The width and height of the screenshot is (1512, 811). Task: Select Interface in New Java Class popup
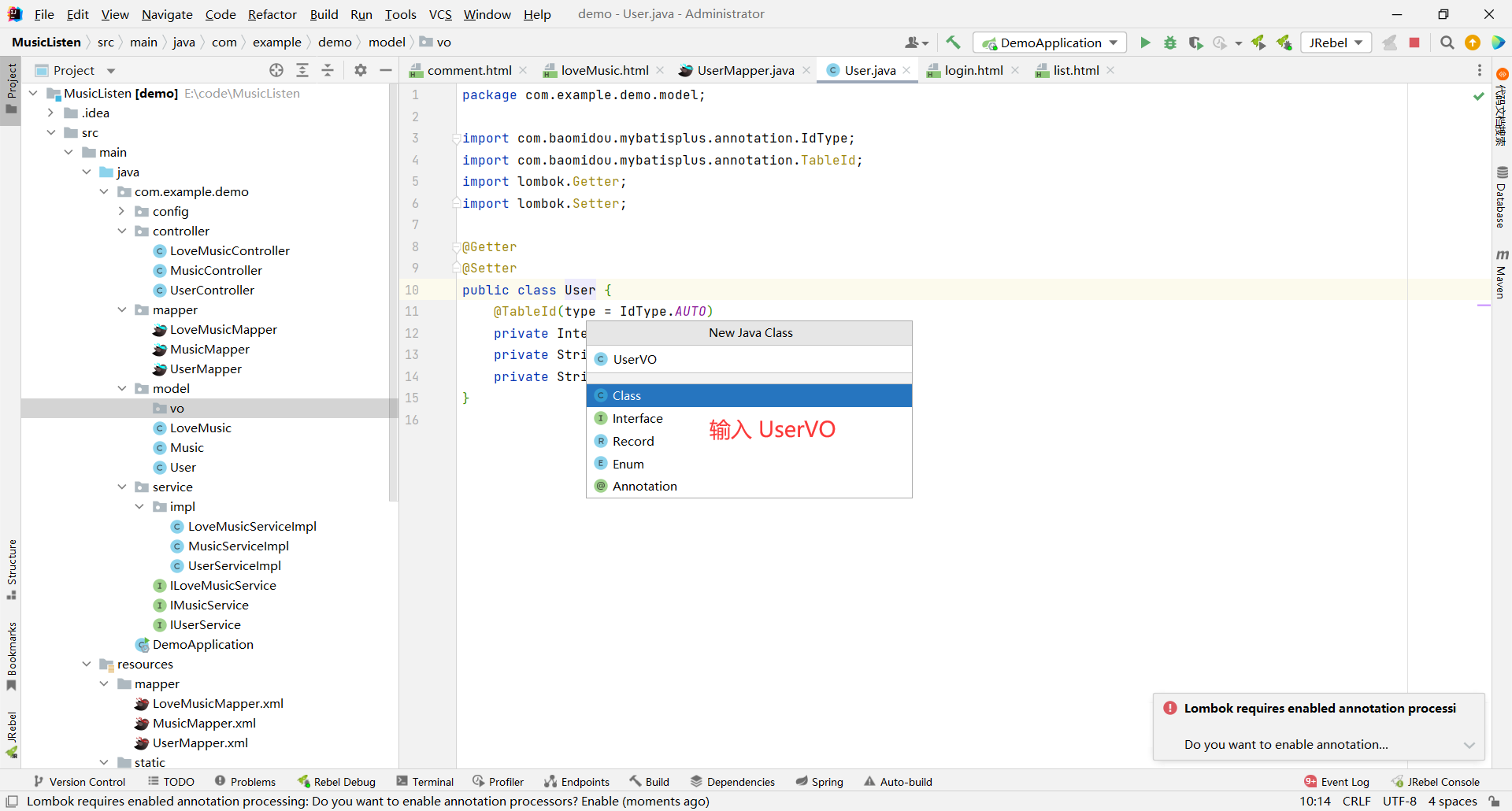tap(637, 418)
